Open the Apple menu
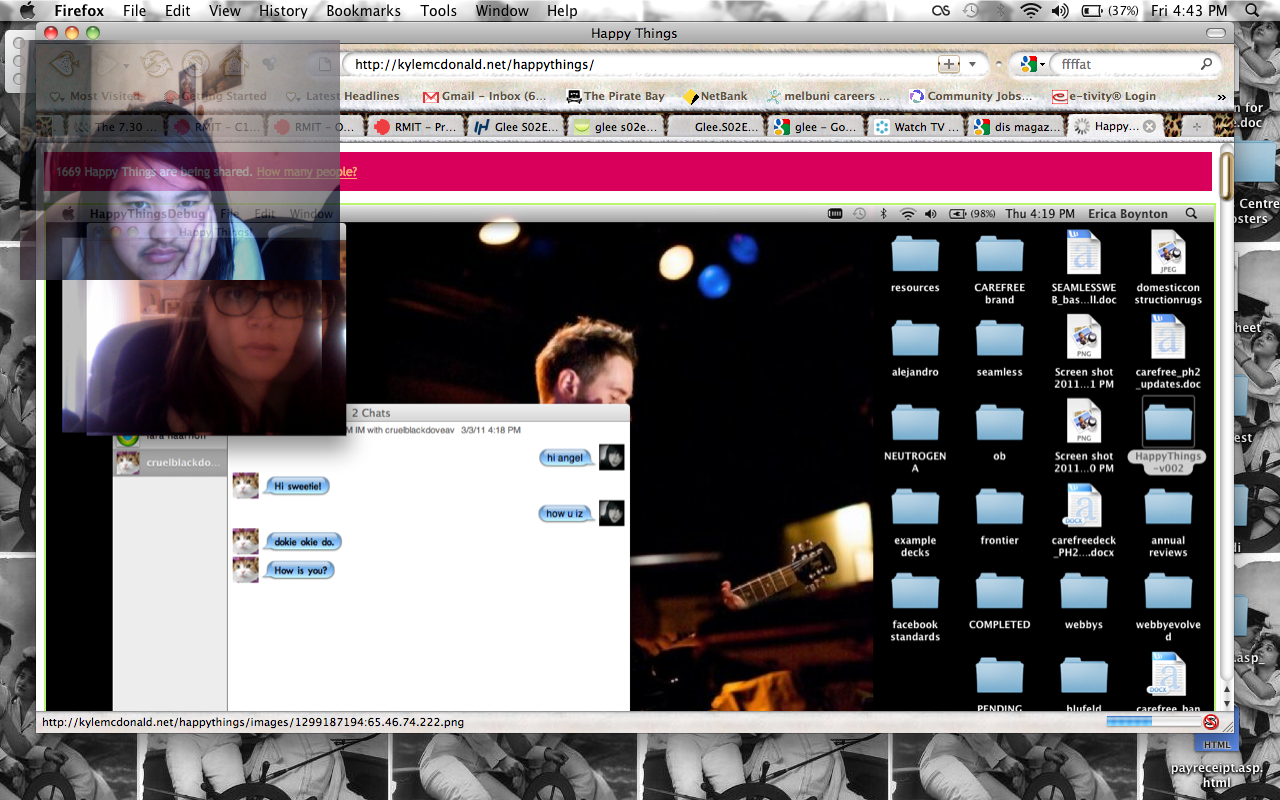The image size is (1280, 800). 26,11
